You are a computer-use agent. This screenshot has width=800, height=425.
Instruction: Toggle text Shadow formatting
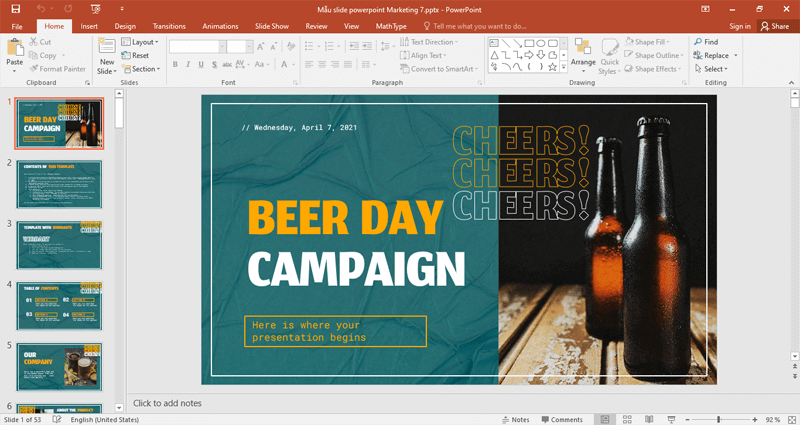(x=214, y=64)
